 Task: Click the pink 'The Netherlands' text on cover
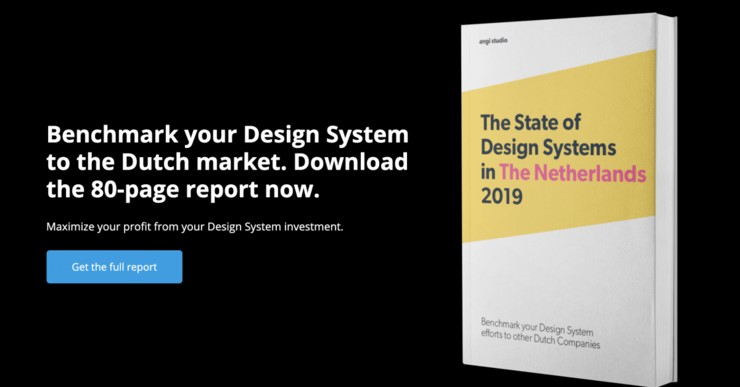[572, 173]
